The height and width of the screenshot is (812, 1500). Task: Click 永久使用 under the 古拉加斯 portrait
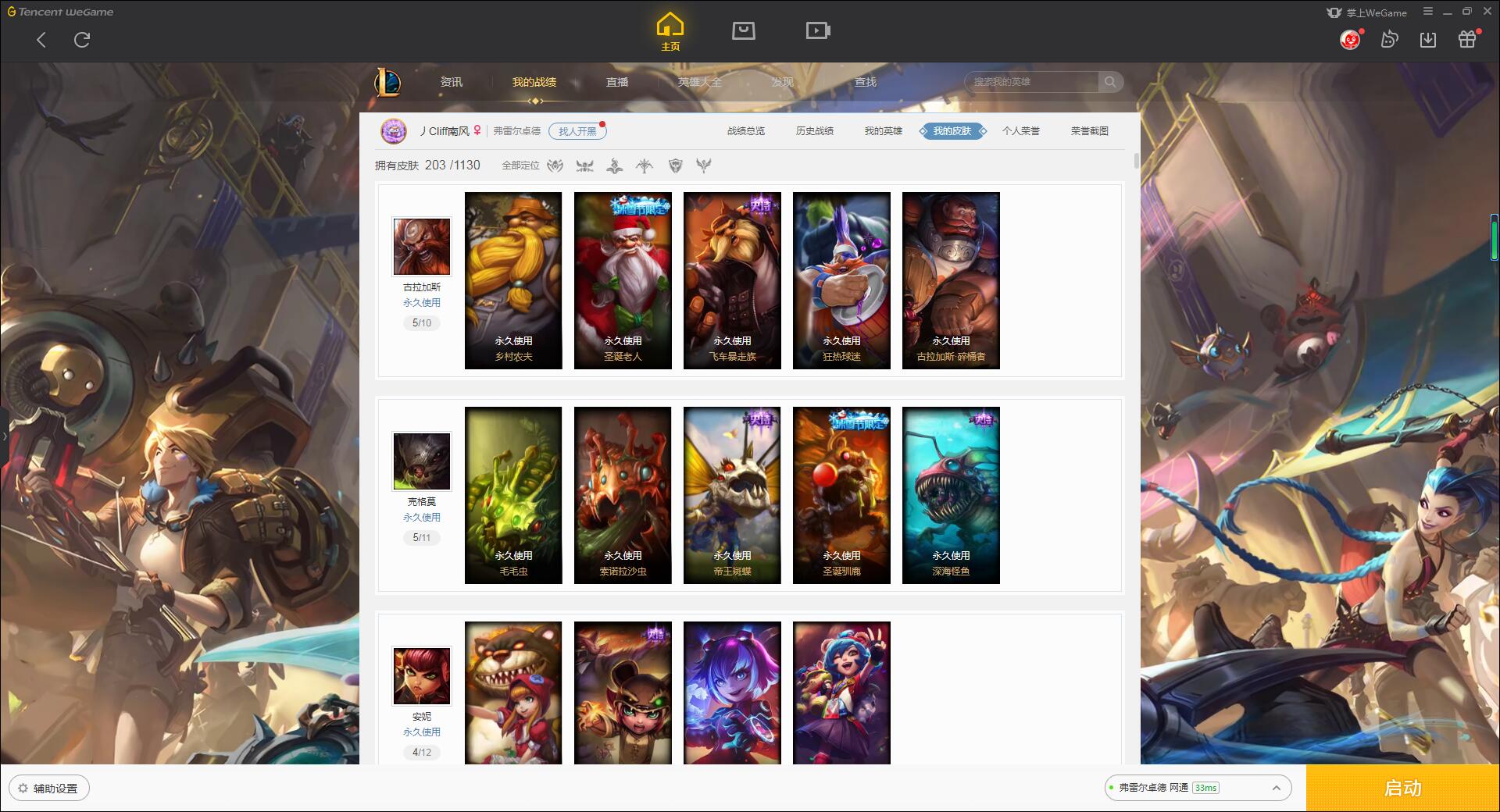click(422, 303)
